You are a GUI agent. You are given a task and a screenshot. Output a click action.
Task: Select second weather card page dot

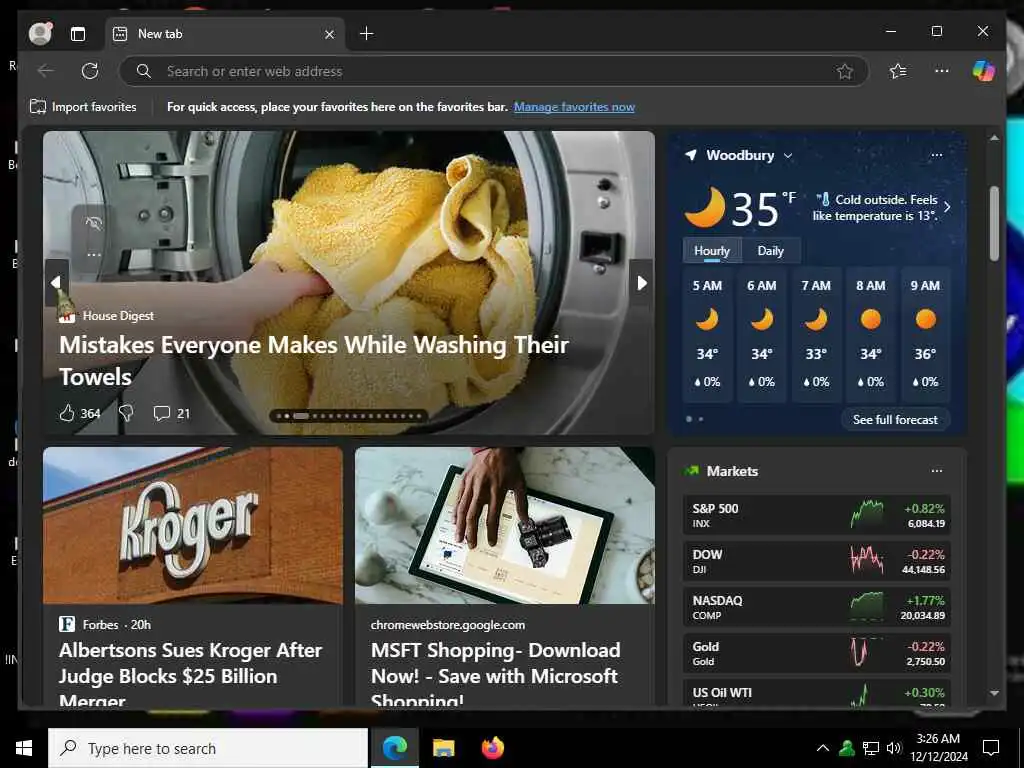point(701,419)
